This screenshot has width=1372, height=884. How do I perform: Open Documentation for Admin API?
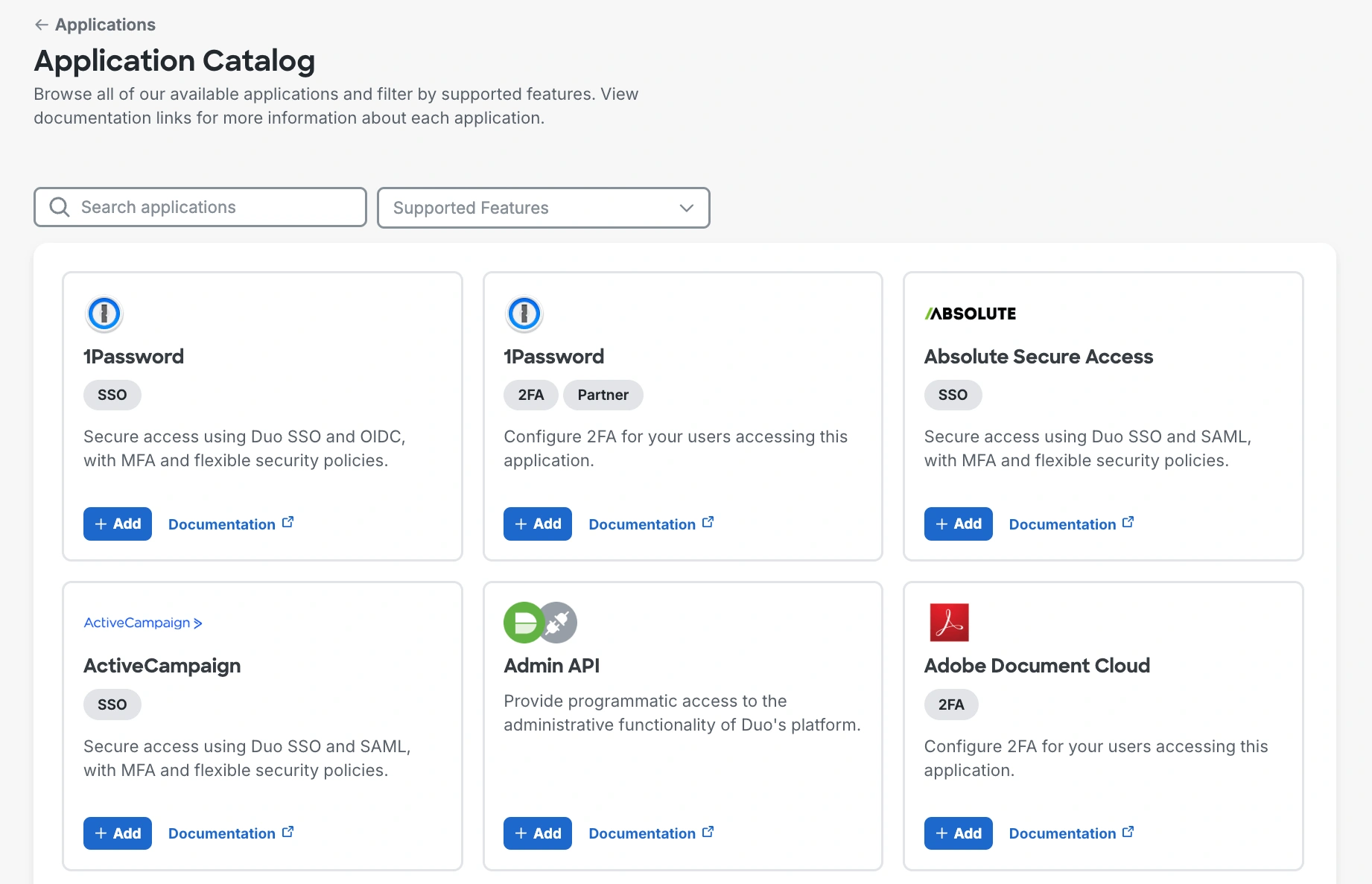[x=642, y=833]
